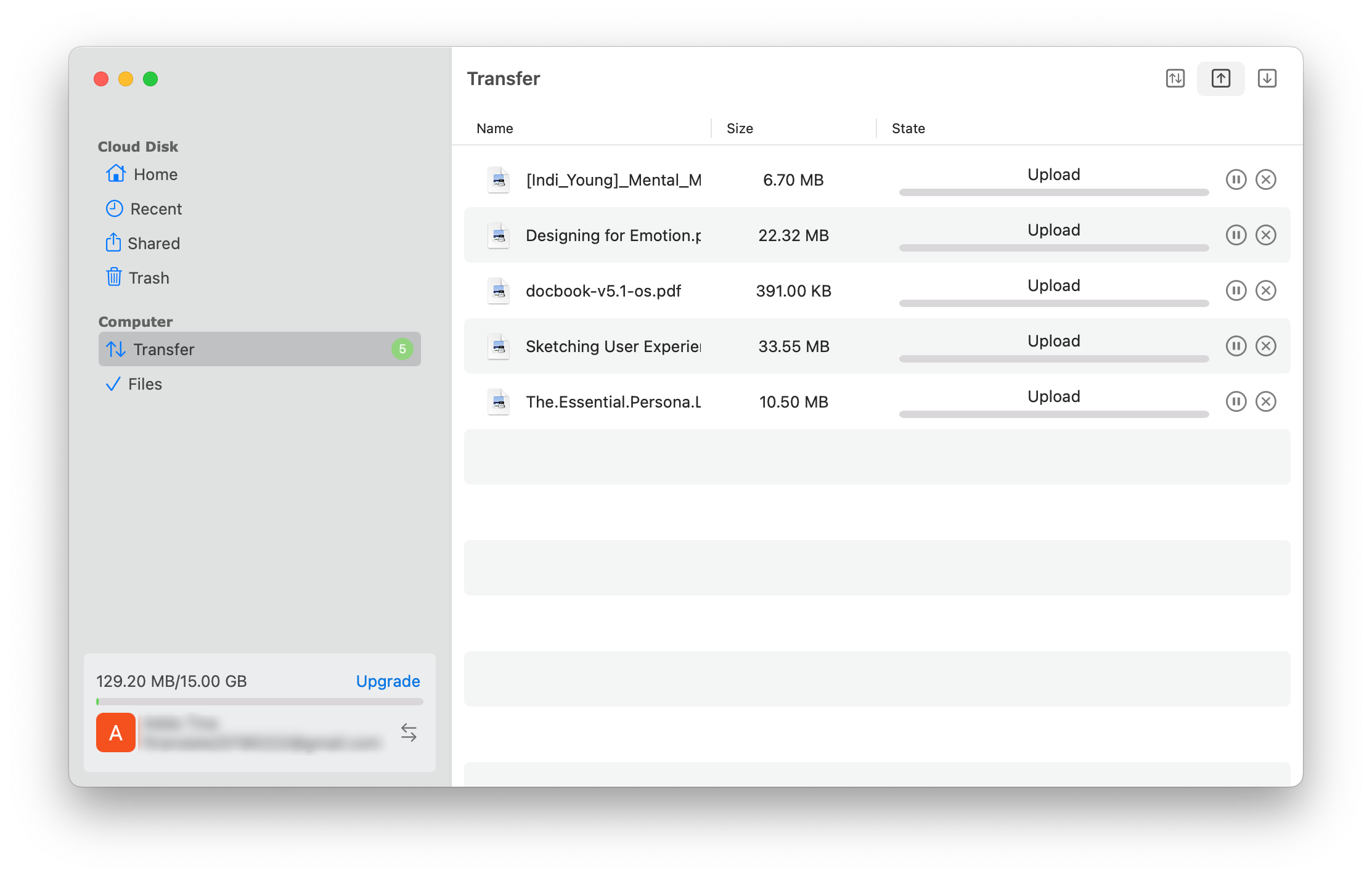Click the green 5 badge on Transfer
The image size is (1372, 878).
402,349
